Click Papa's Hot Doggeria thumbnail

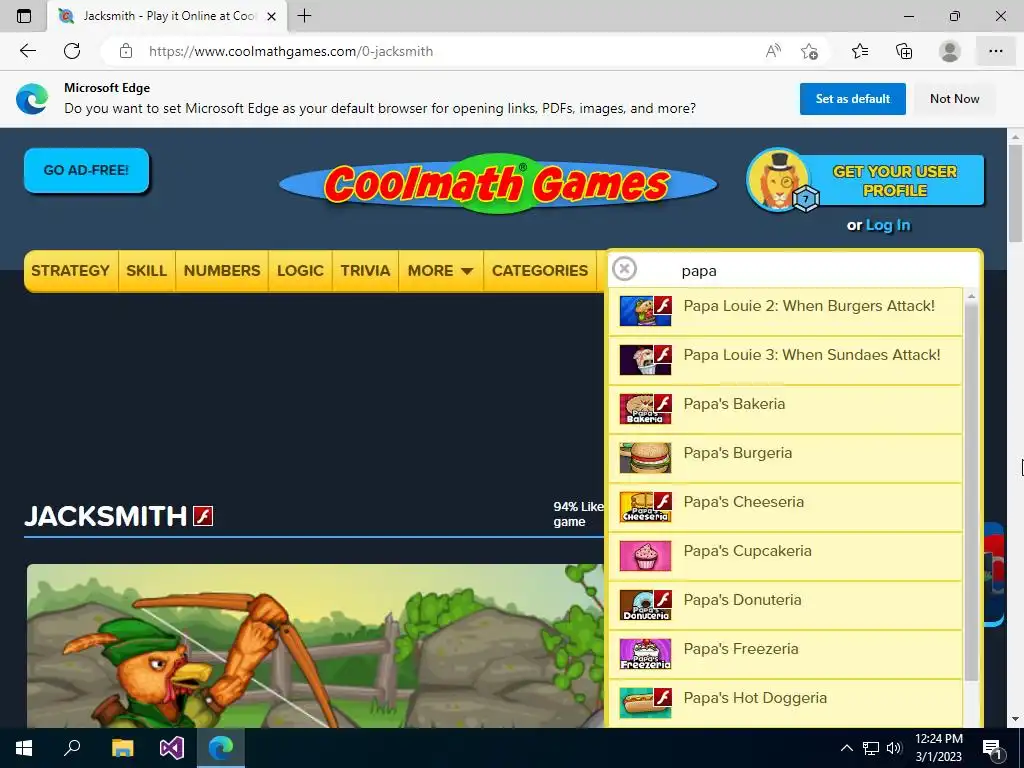tap(645, 703)
